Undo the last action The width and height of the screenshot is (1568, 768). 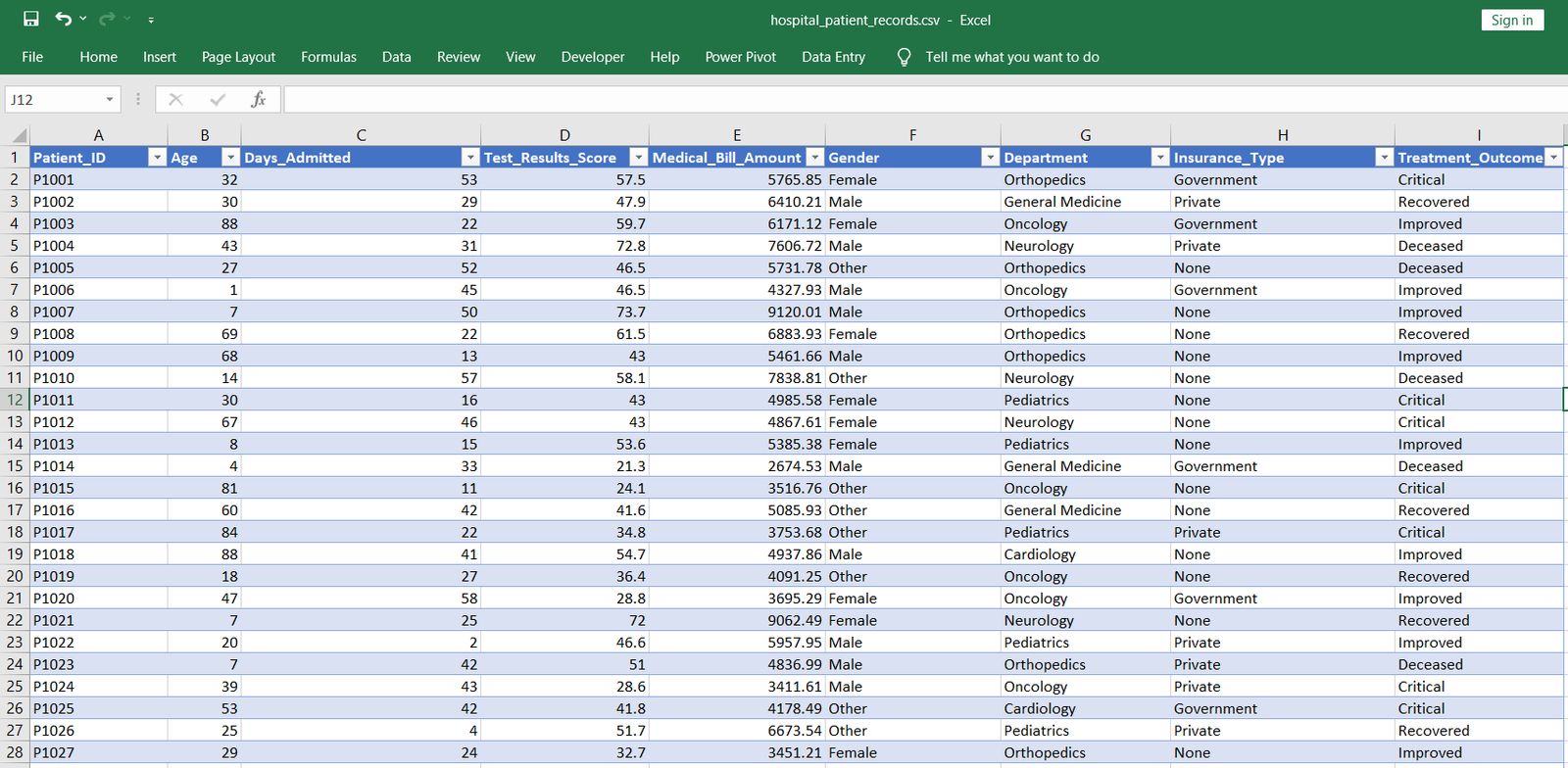point(64,20)
